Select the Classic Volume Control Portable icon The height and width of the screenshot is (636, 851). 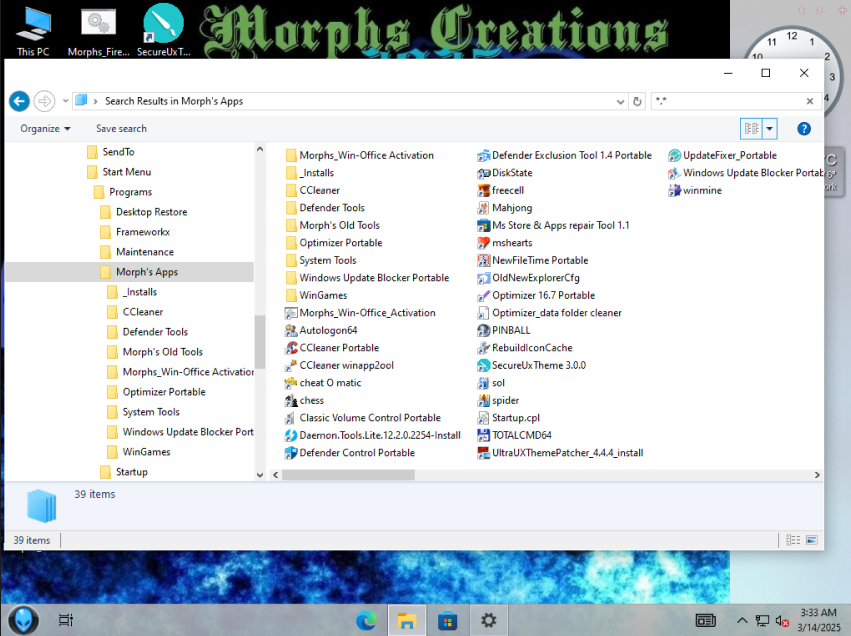point(291,418)
